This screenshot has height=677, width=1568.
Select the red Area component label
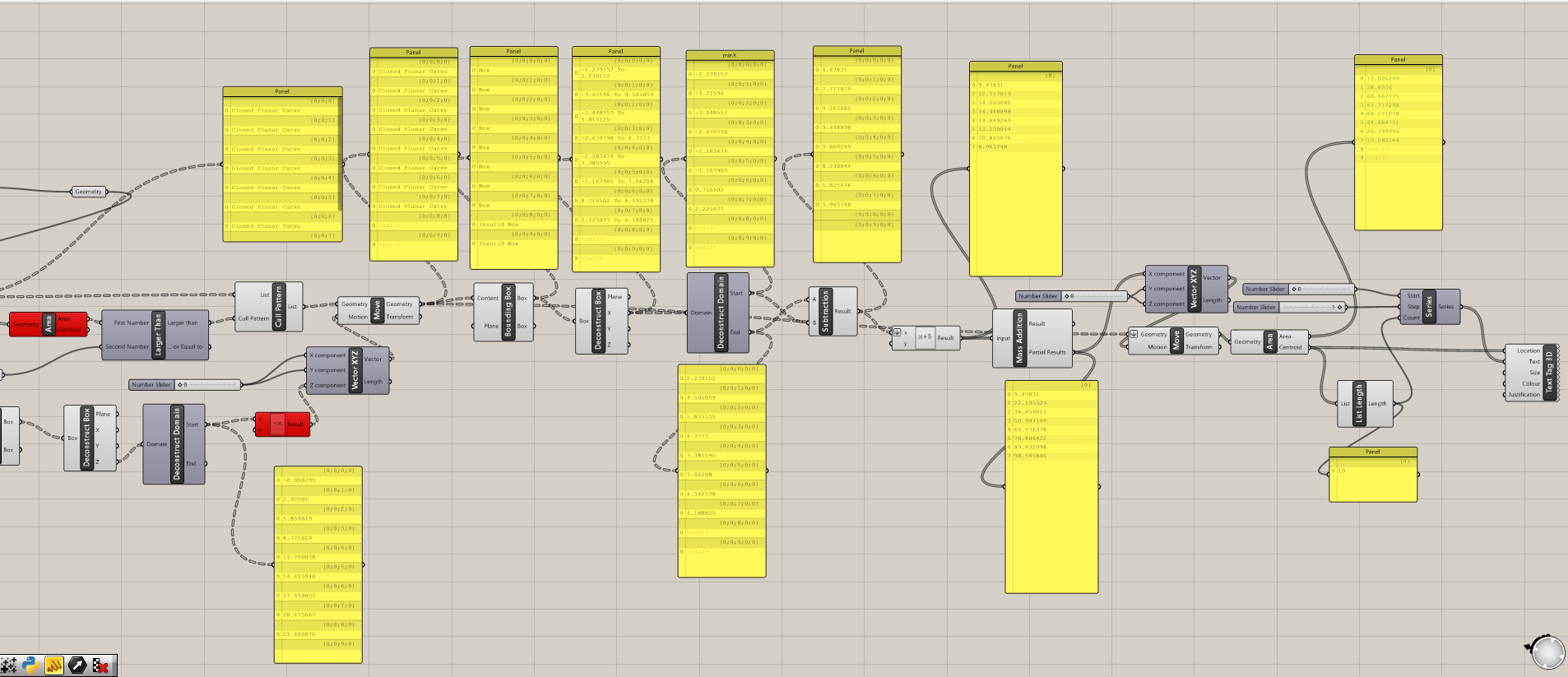point(49,324)
